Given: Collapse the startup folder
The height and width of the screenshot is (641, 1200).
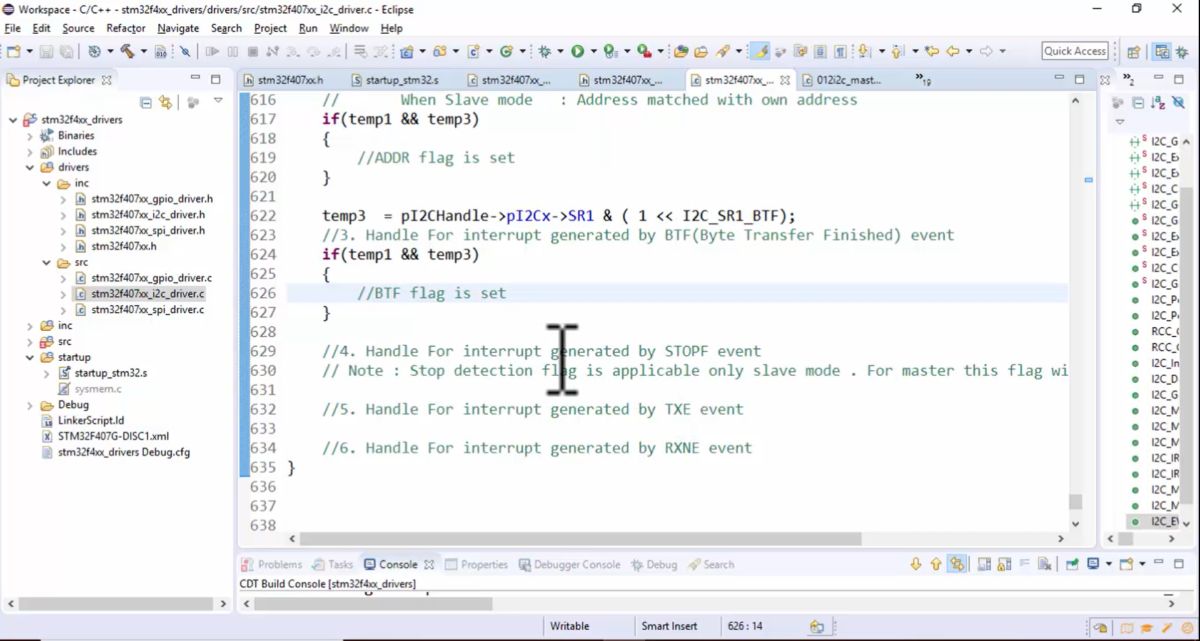Looking at the screenshot, I should tap(30, 357).
